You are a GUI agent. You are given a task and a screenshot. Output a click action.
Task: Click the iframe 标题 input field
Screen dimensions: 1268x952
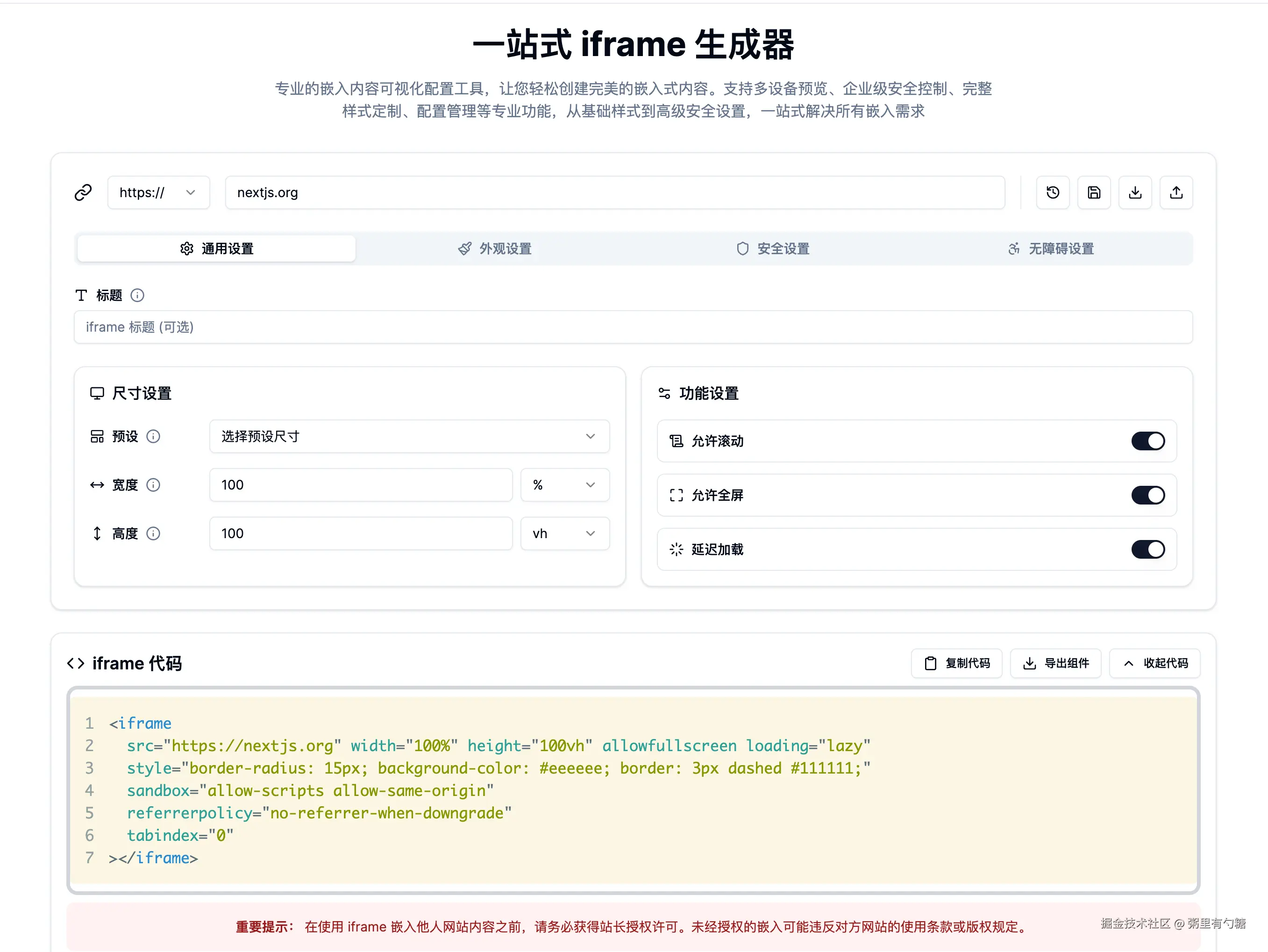633,327
